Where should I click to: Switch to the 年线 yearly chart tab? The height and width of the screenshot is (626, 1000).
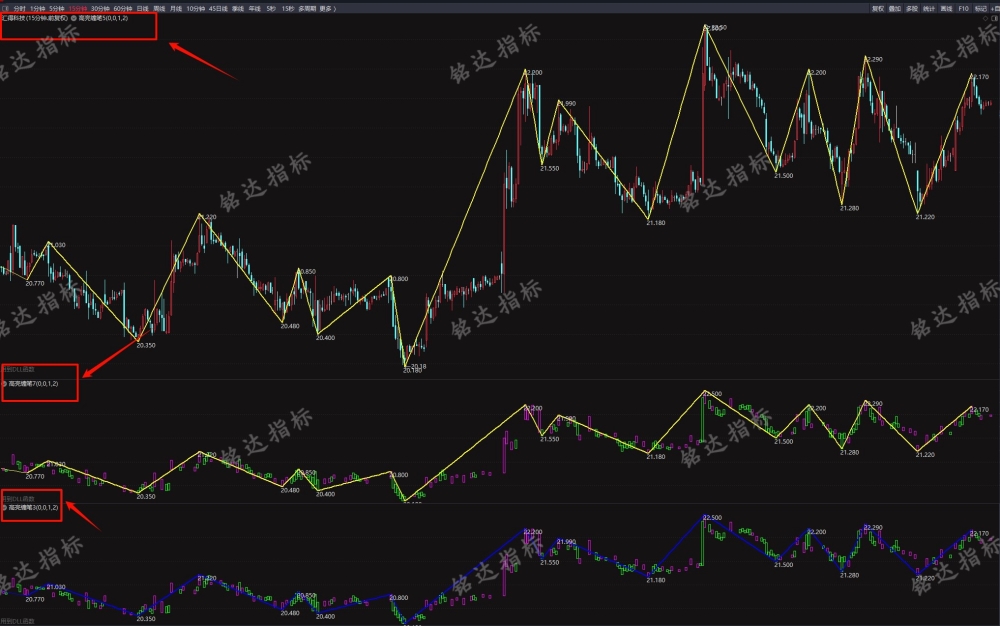pos(254,9)
